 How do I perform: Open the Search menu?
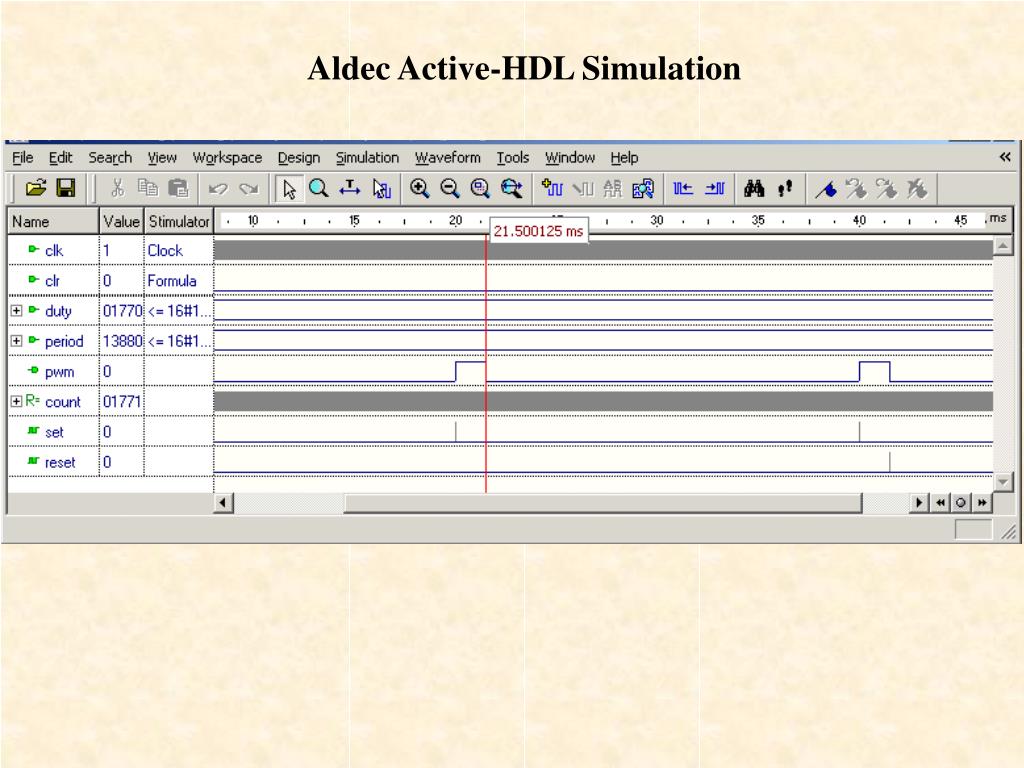(110, 157)
